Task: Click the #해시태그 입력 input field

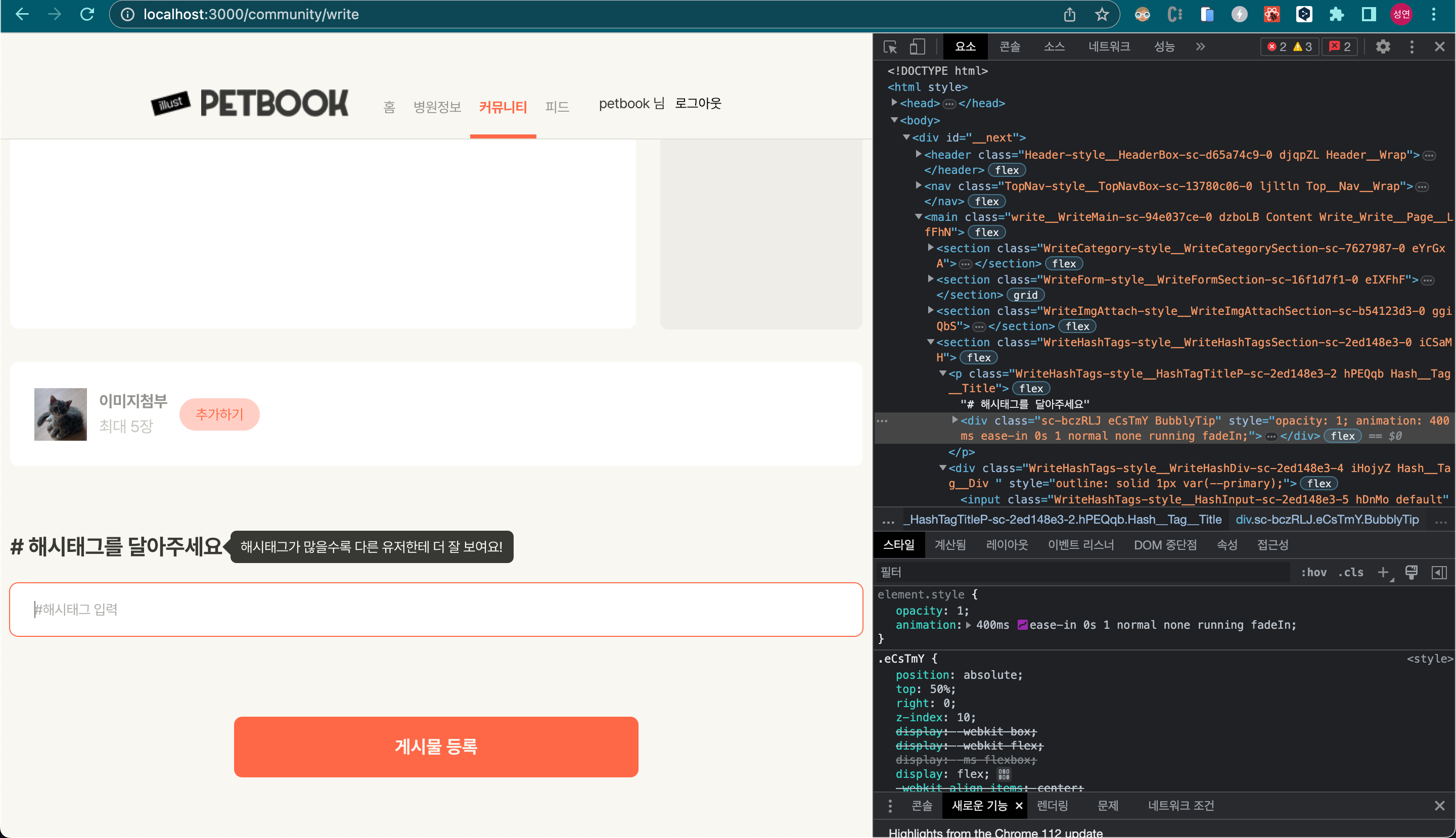Action: [x=436, y=609]
